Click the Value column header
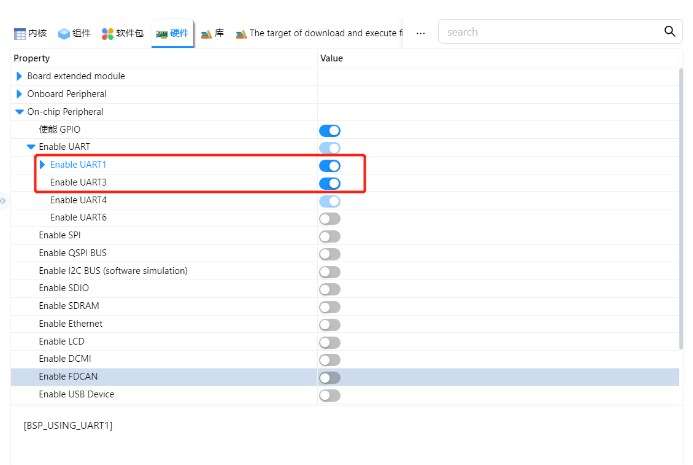The width and height of the screenshot is (693, 465). 331,58
